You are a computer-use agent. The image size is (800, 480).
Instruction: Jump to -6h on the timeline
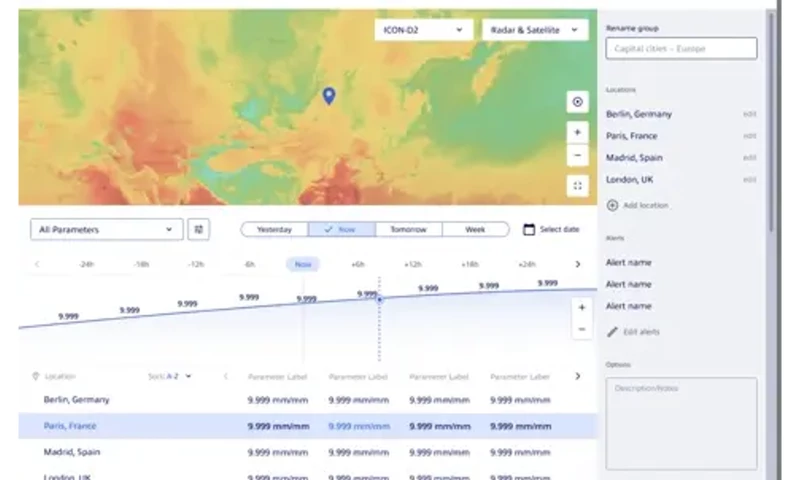coord(249,264)
